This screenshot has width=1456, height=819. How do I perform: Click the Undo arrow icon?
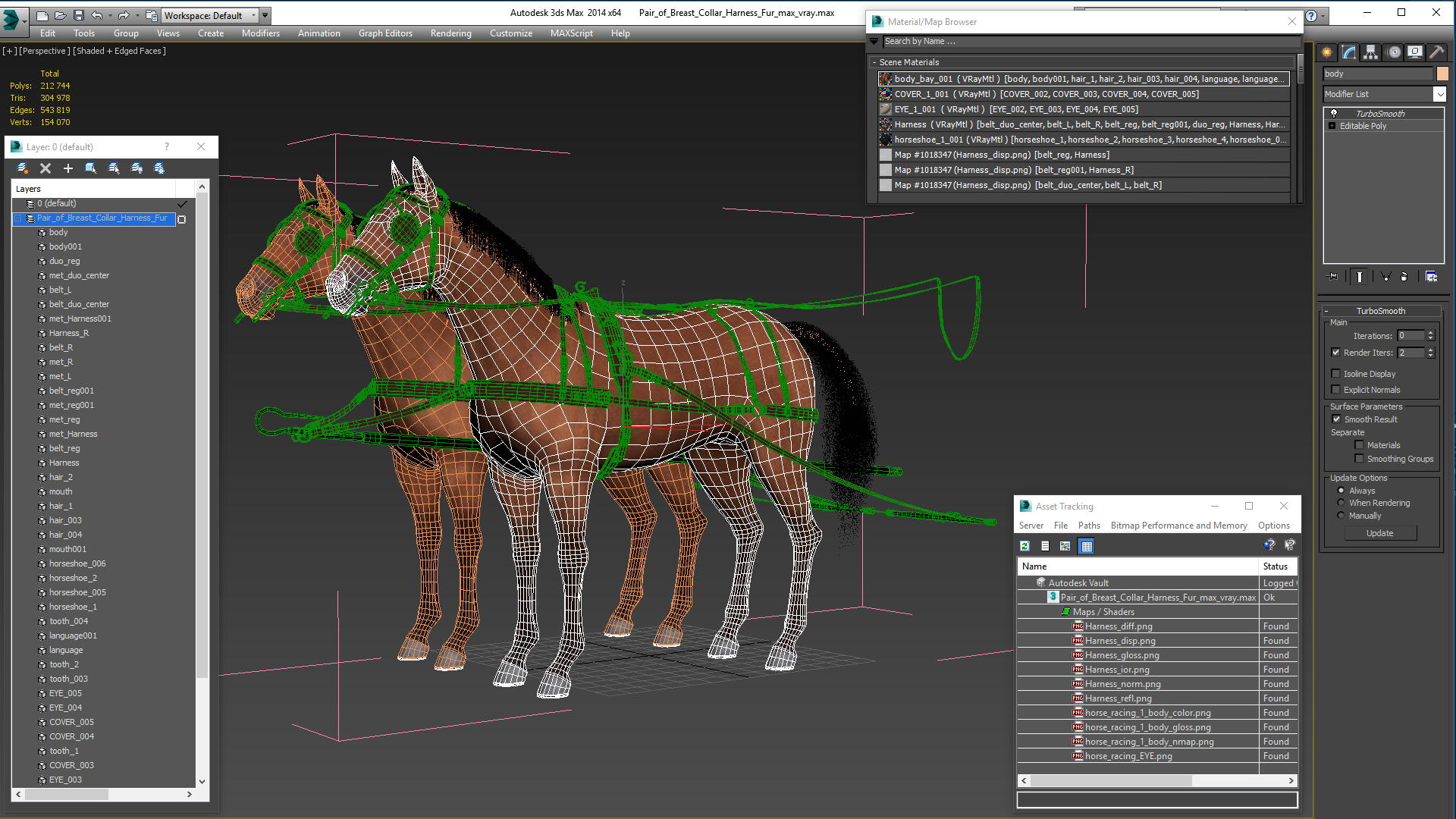[96, 15]
